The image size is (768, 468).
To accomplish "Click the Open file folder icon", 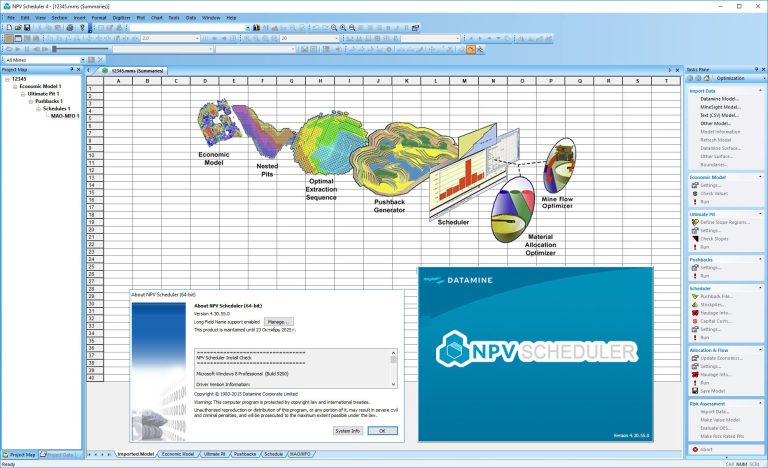I will (x=18, y=28).
